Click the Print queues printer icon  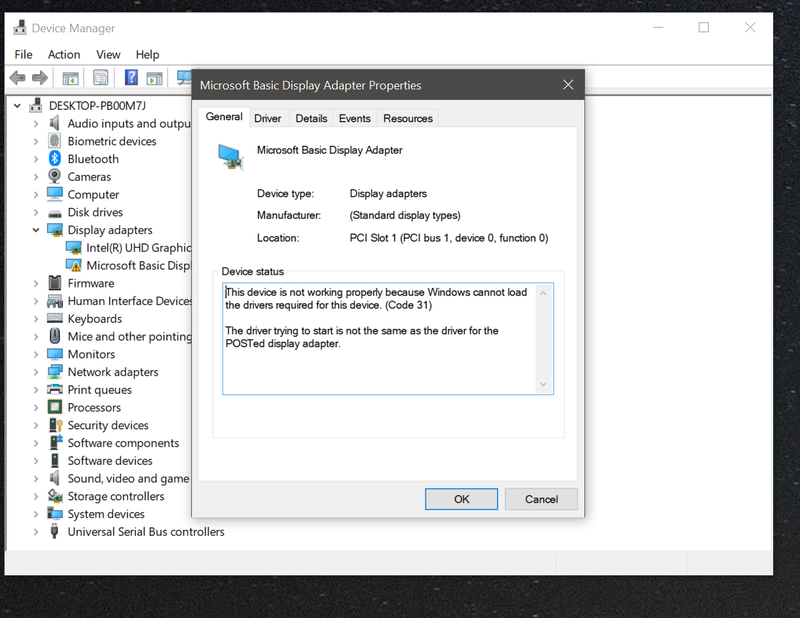tap(55, 389)
